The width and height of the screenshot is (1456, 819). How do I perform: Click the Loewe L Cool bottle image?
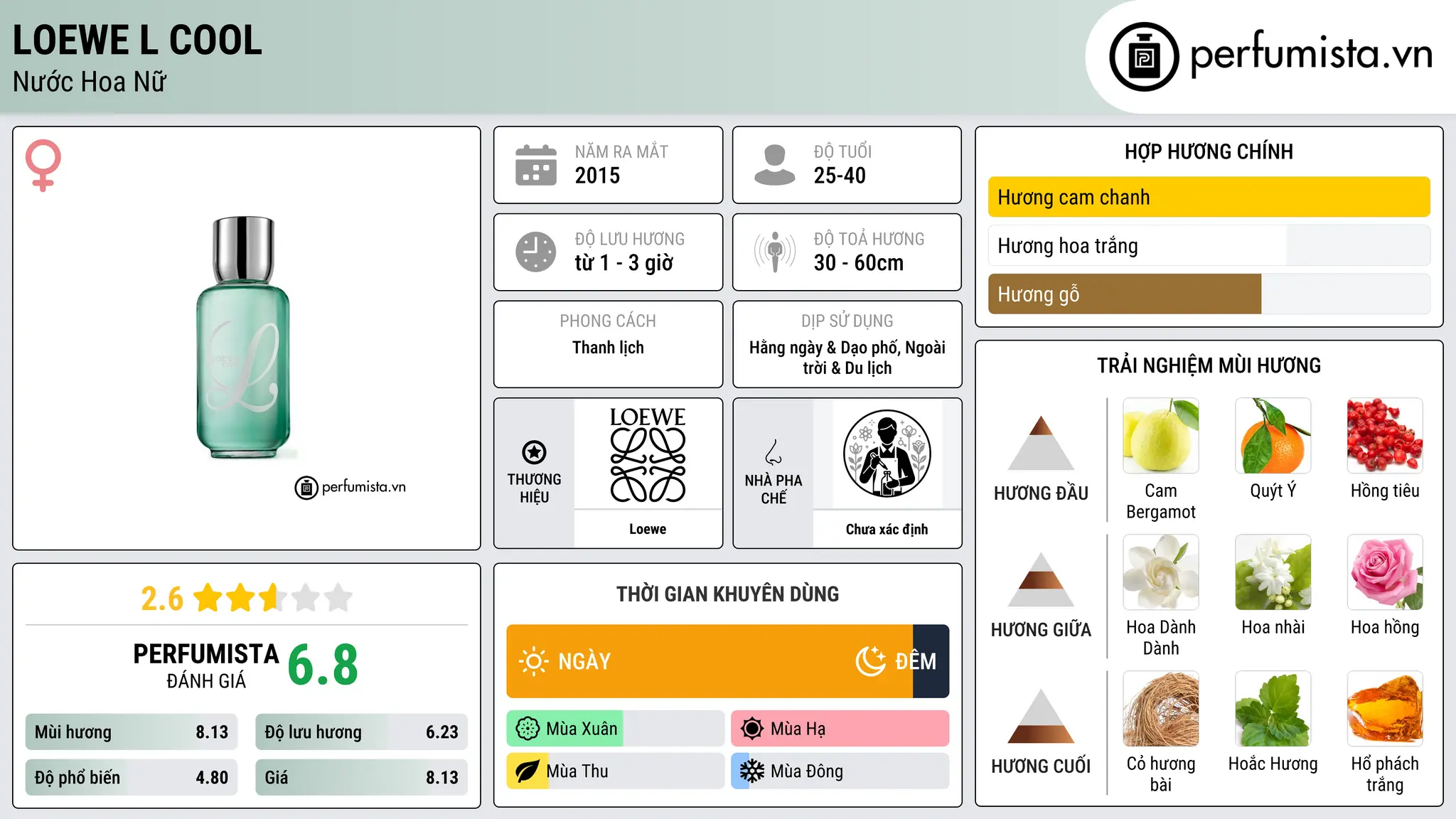pyautogui.click(x=243, y=338)
